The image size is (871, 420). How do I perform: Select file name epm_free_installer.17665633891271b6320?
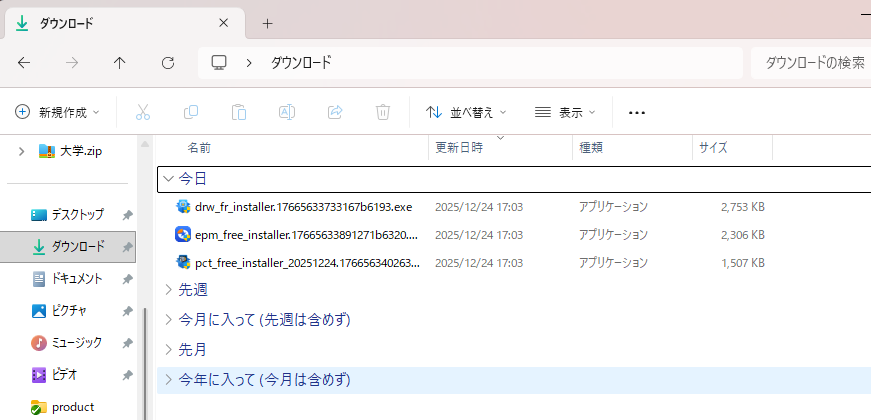pos(306,235)
